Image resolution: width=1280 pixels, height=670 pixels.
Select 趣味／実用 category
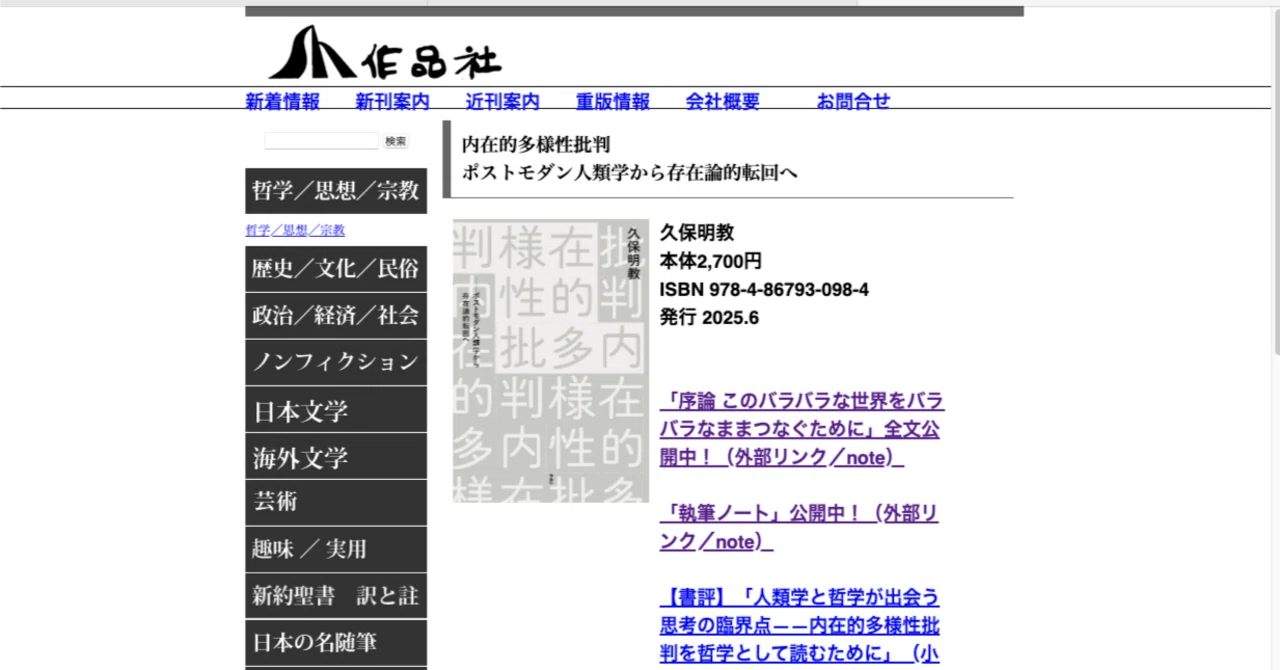coord(336,549)
